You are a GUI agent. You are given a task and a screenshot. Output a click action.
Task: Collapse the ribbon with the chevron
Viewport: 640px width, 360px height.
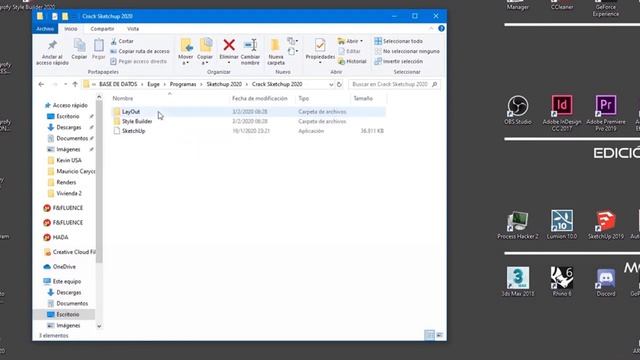click(x=431, y=29)
